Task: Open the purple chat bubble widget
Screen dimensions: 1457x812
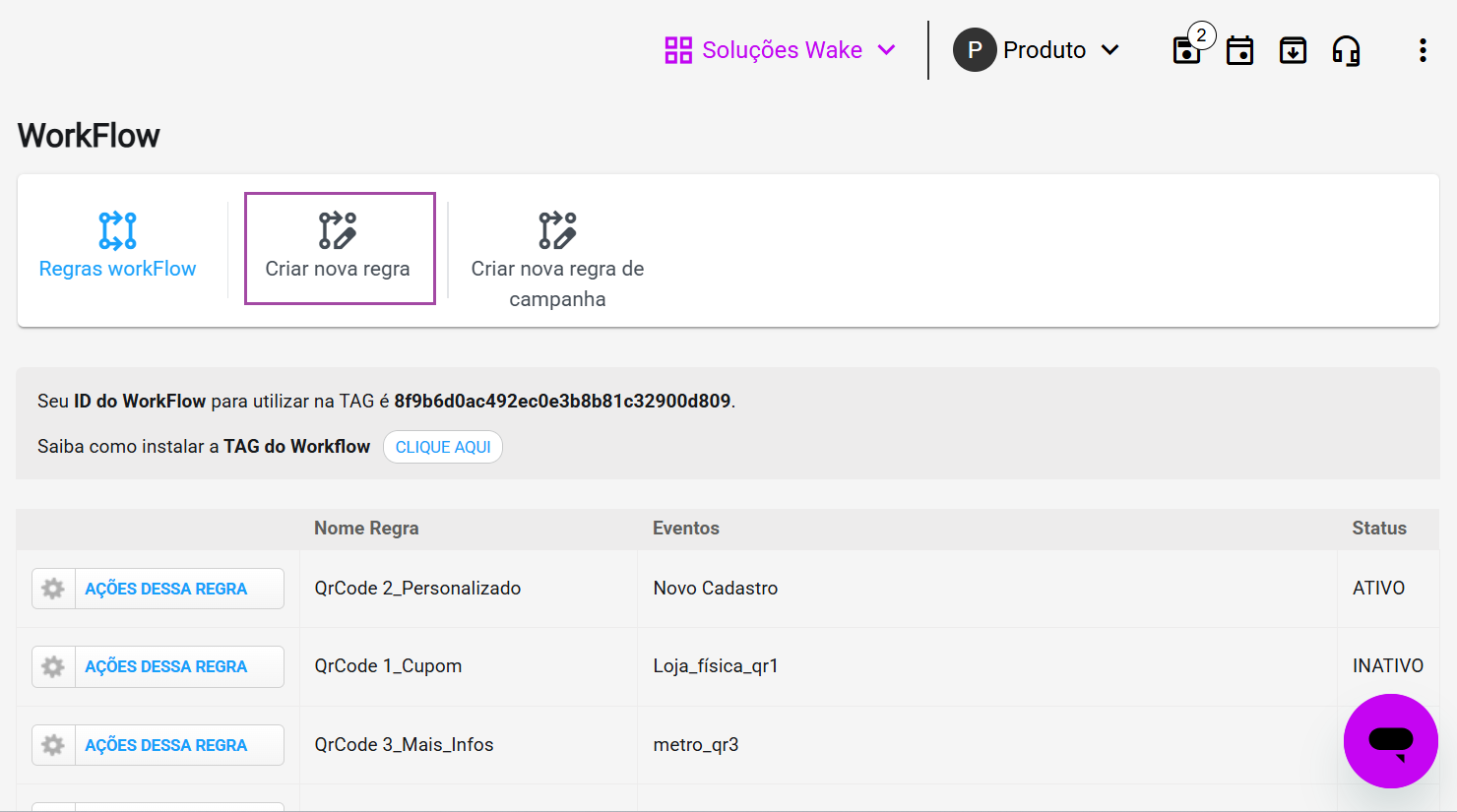Action: click(1390, 740)
